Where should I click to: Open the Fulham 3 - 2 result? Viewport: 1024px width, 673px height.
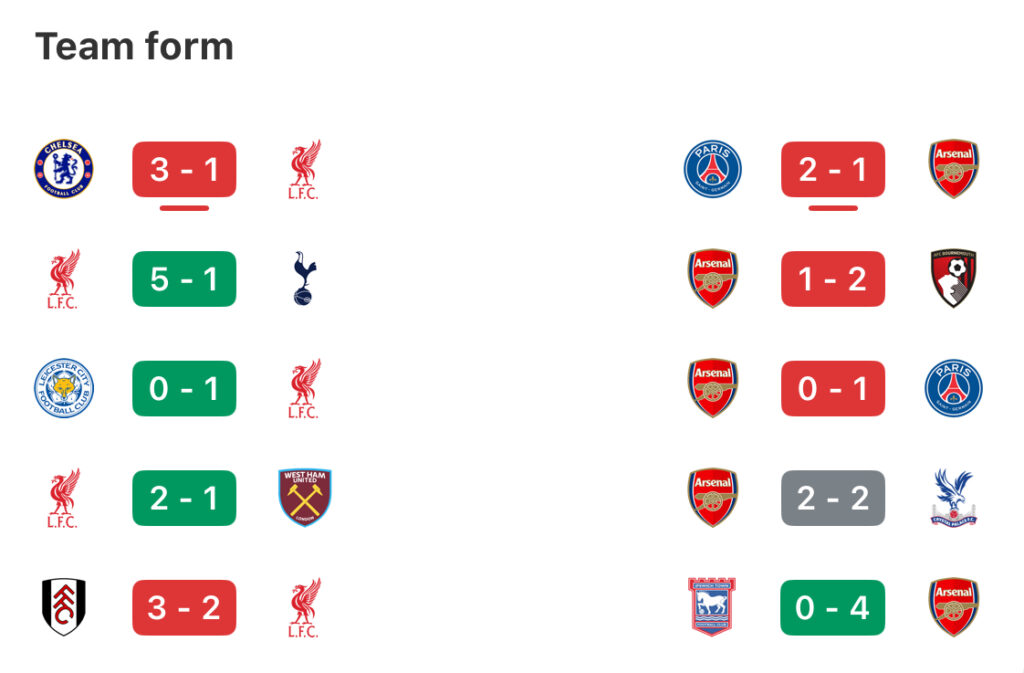click(x=184, y=608)
